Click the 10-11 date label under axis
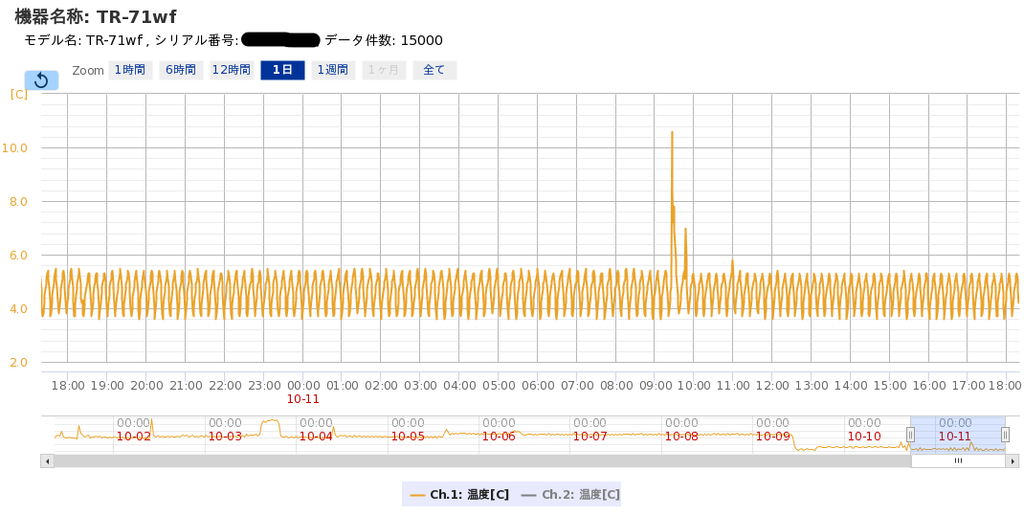 (304, 398)
